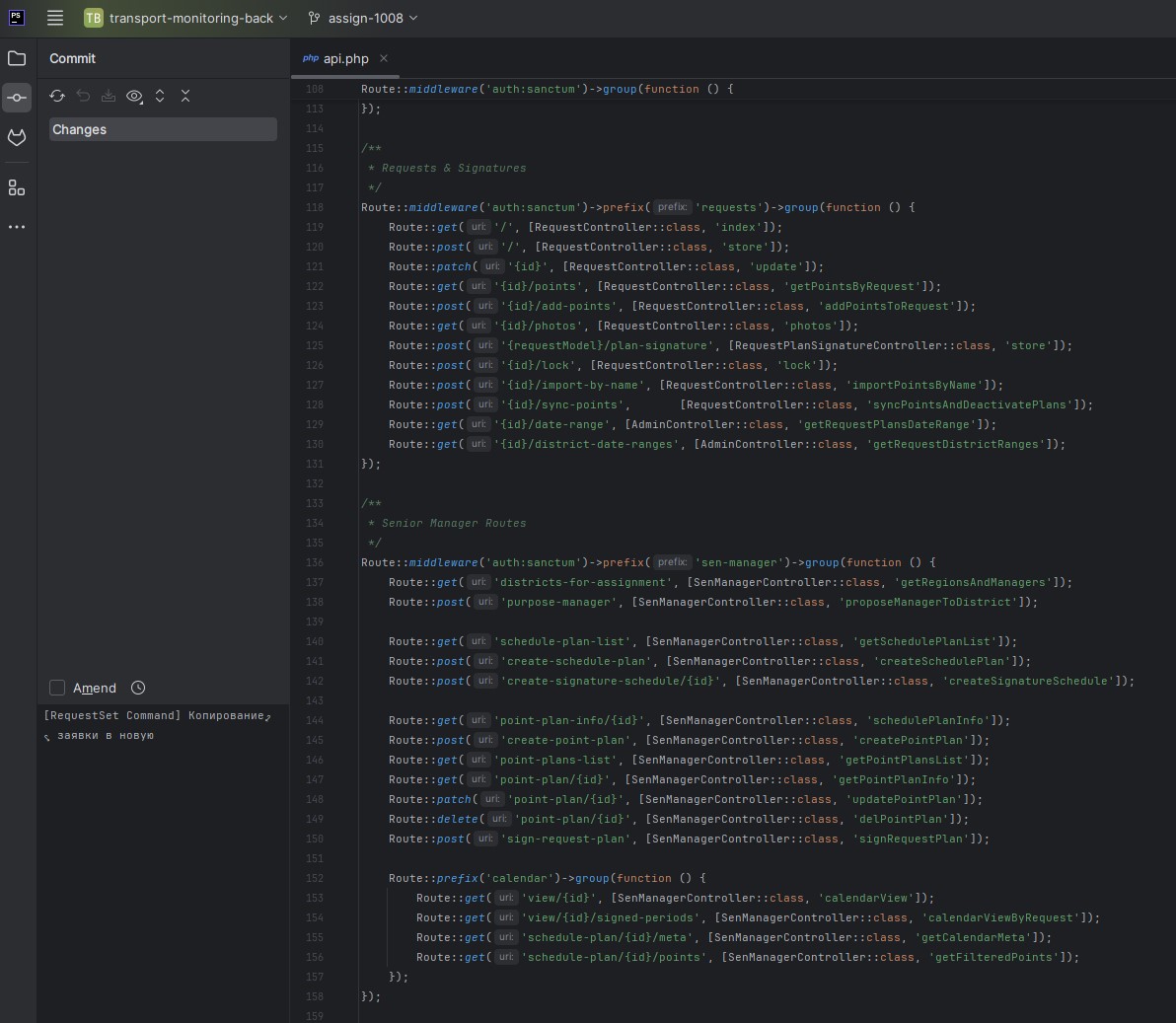Open the eye view options menu

pyautogui.click(x=134, y=96)
